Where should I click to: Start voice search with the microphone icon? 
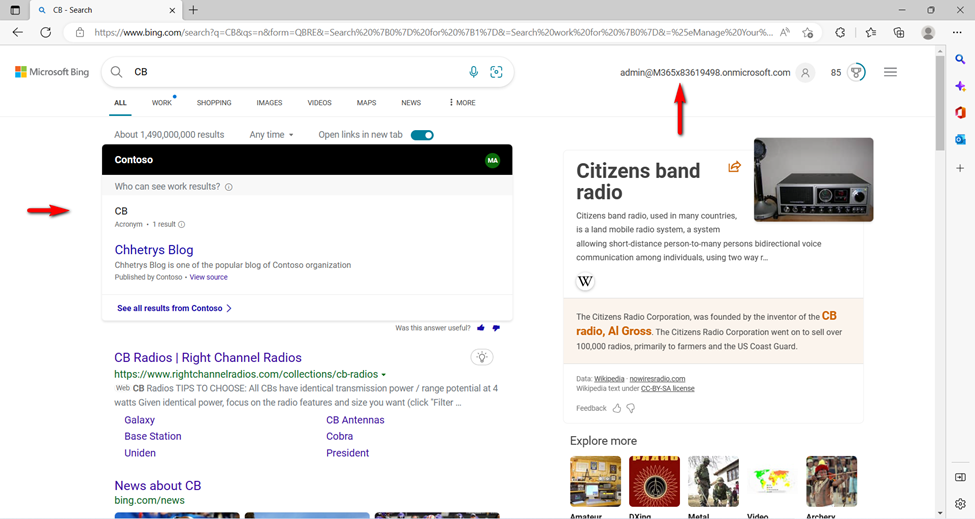[x=473, y=72]
